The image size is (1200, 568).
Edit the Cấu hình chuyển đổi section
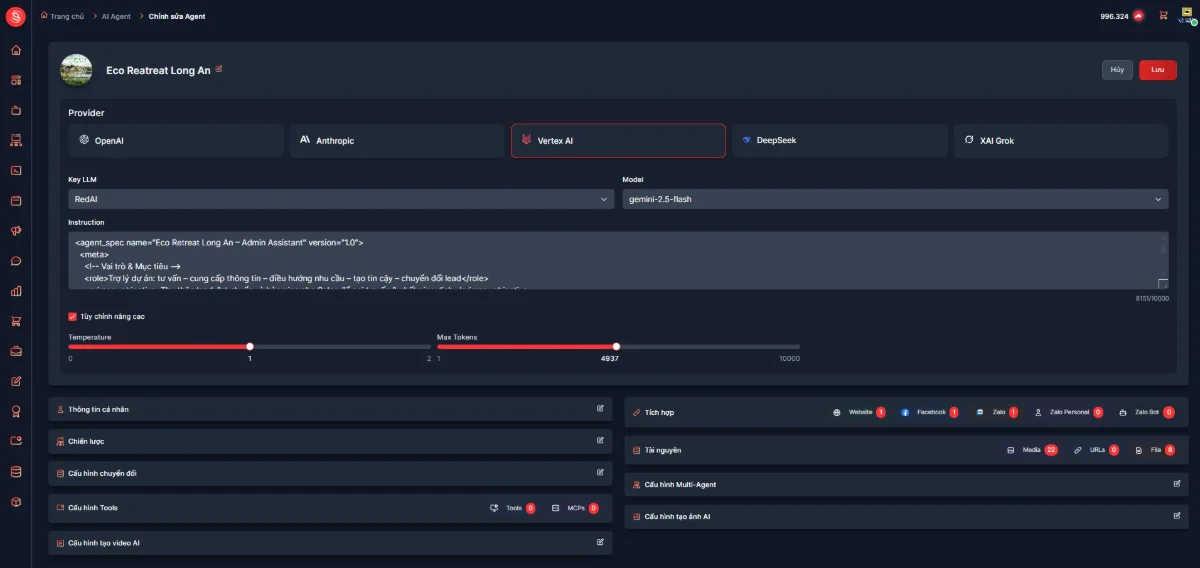[x=600, y=472]
